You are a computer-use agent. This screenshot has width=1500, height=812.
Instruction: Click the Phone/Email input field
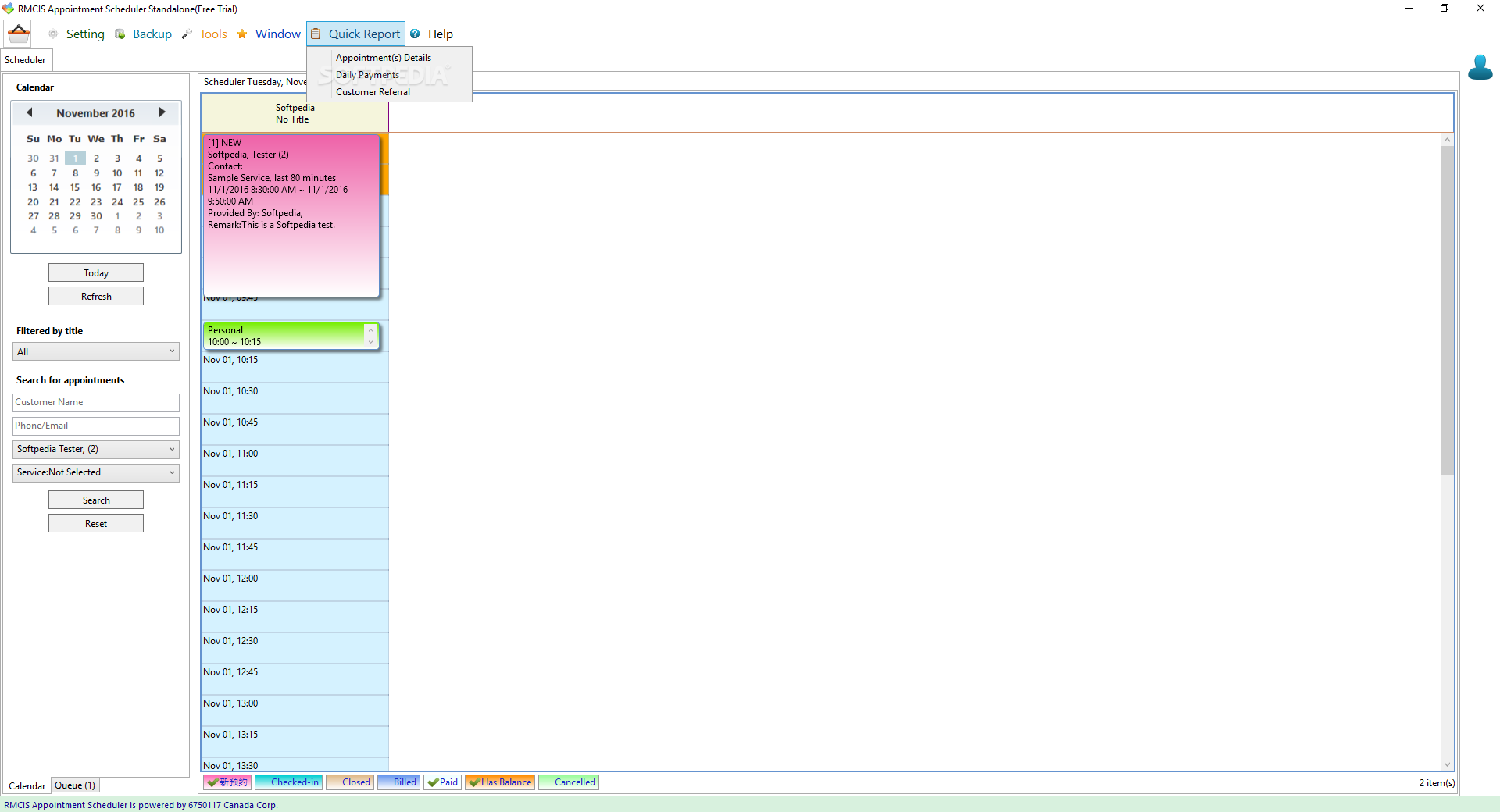click(96, 426)
